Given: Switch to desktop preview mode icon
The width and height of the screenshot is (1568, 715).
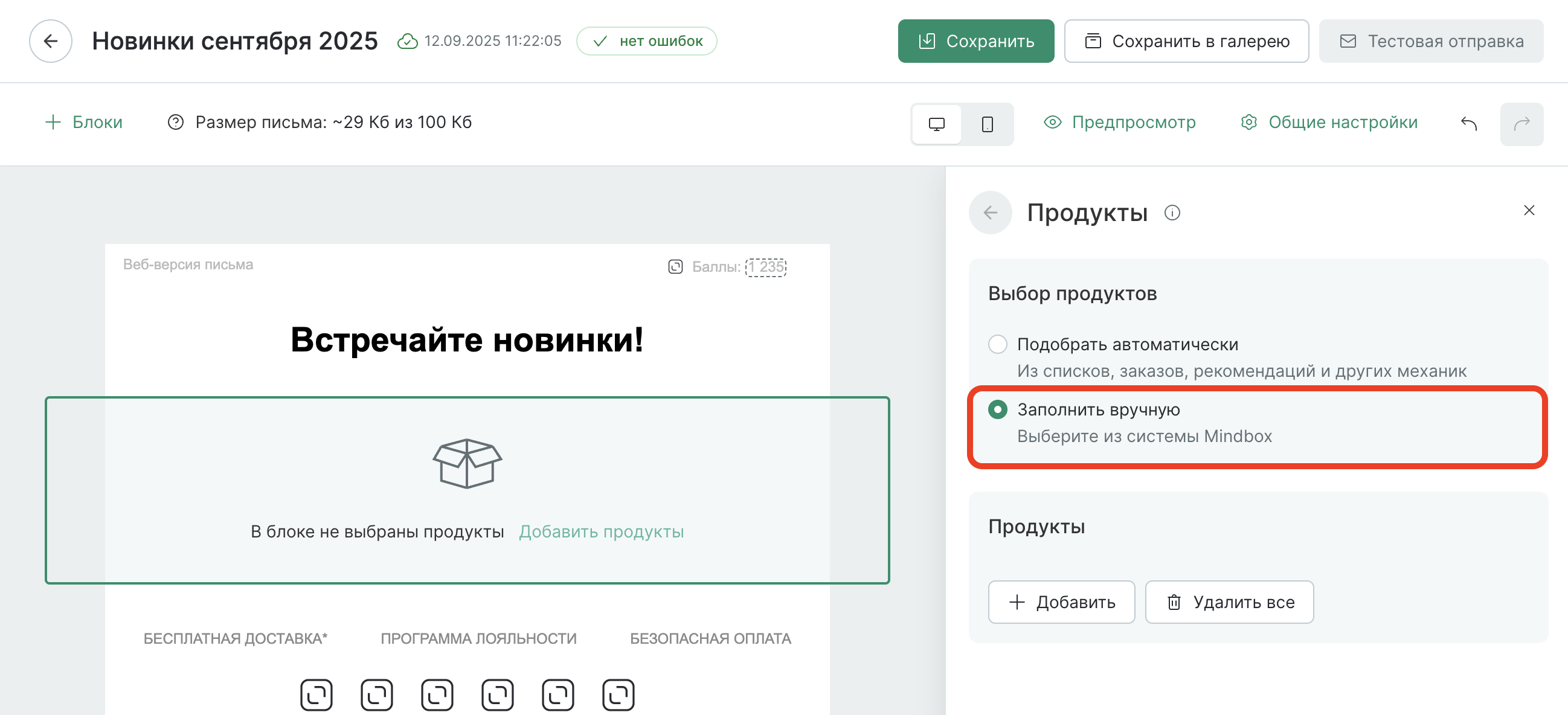Looking at the screenshot, I should tap(936, 124).
